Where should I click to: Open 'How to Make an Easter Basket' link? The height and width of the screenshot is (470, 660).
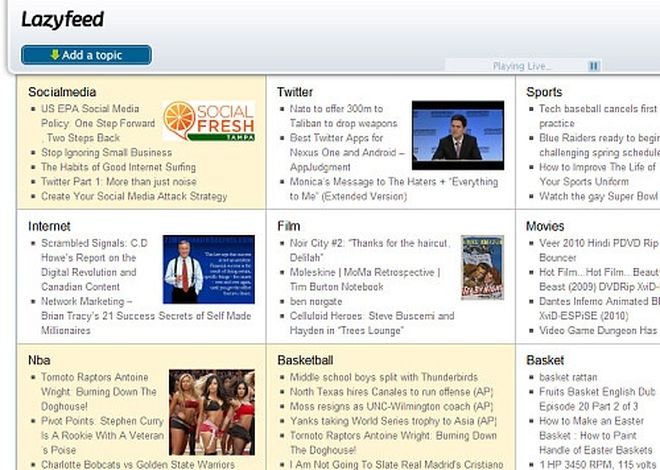click(596, 435)
